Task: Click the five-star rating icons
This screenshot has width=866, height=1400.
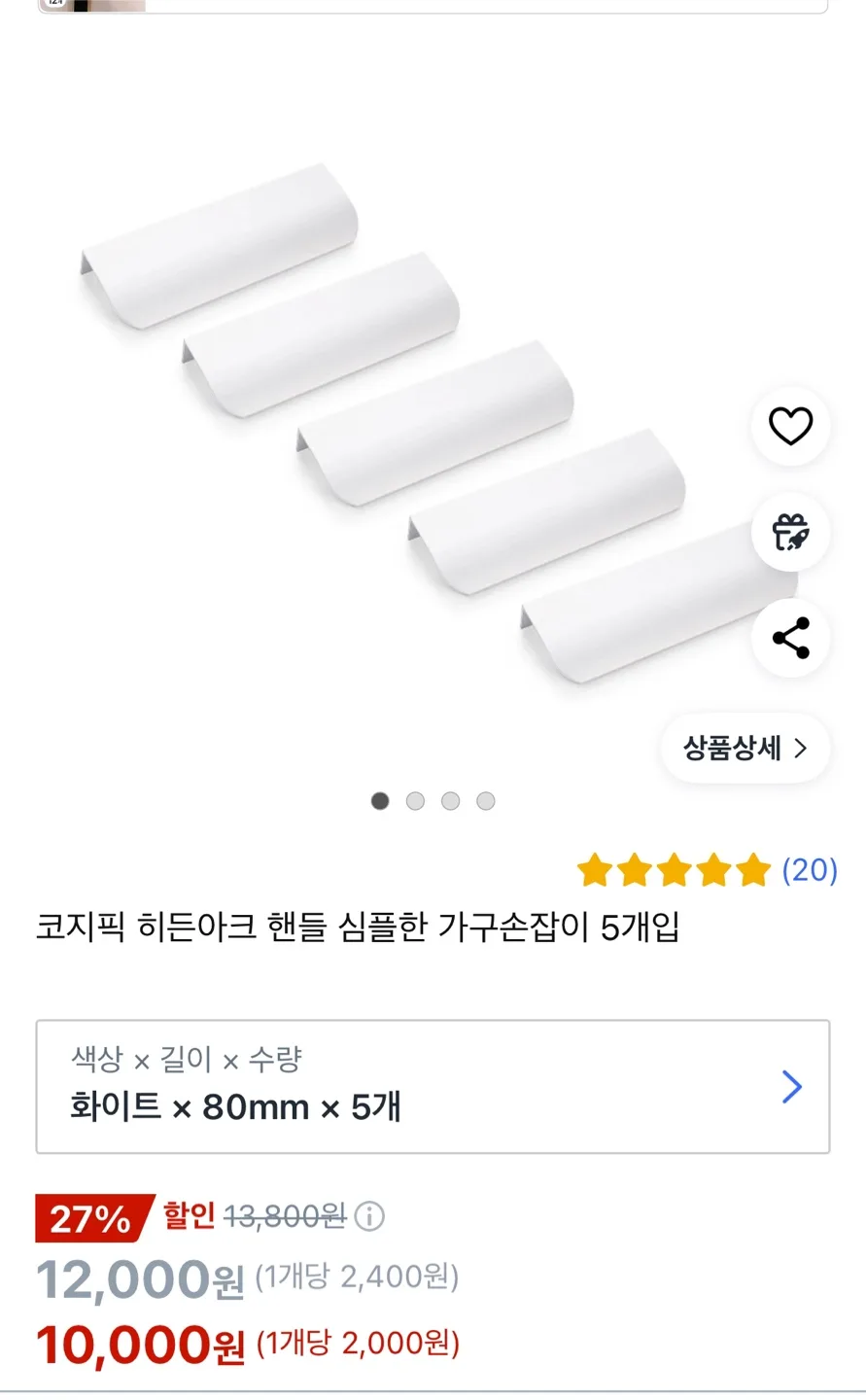Action: point(674,870)
